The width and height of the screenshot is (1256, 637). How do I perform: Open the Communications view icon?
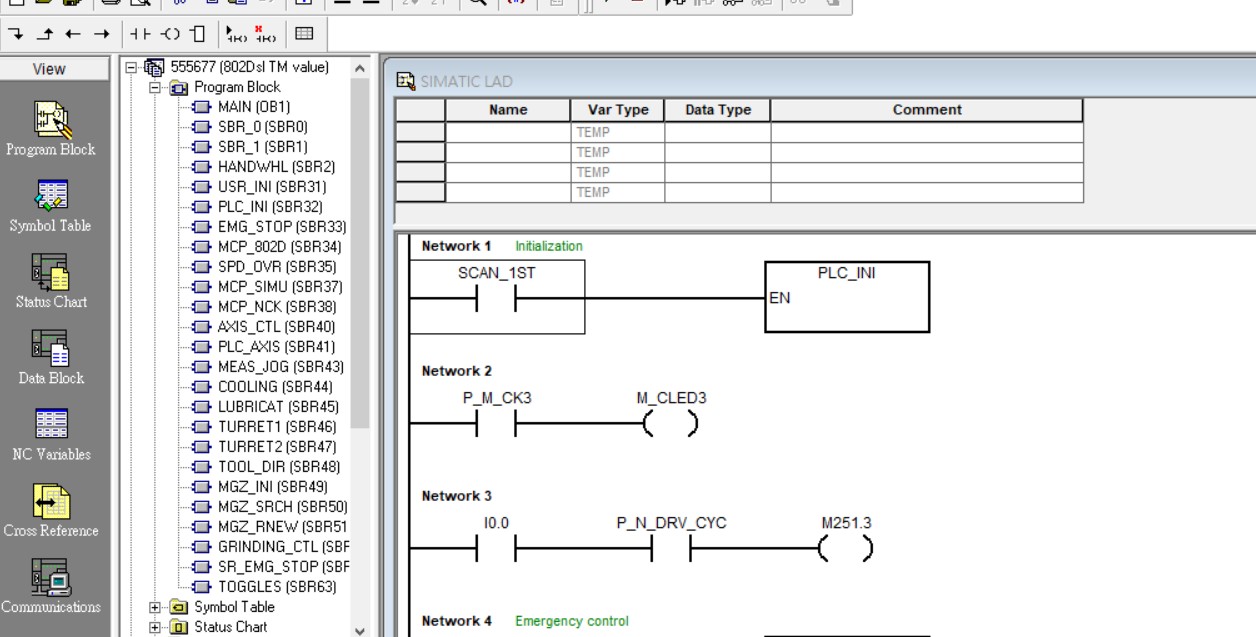coord(50,578)
